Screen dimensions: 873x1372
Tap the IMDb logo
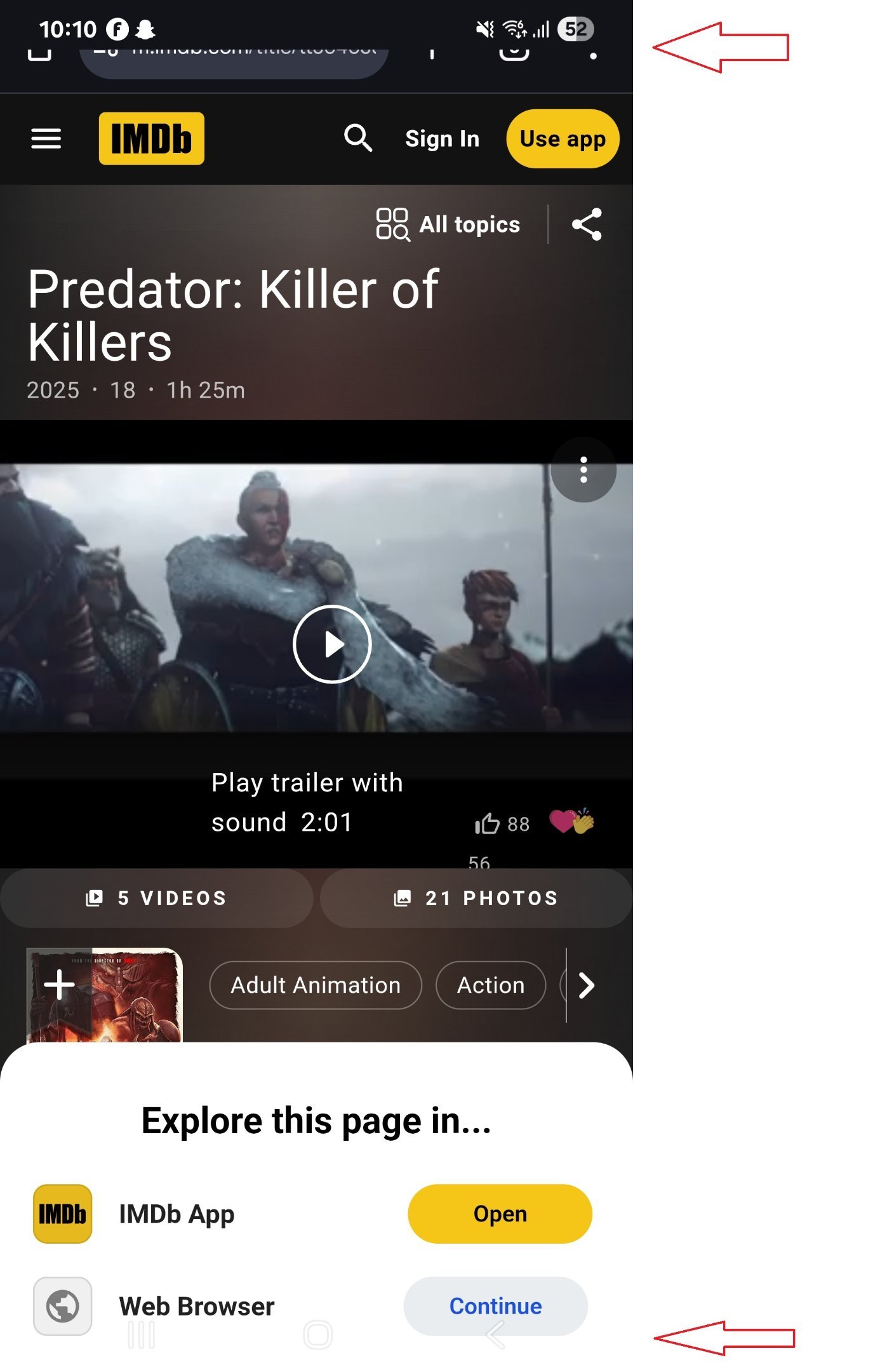(152, 138)
